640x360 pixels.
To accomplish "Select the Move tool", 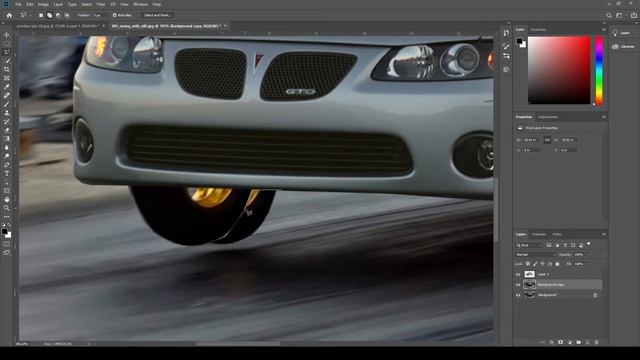I will (x=7, y=35).
